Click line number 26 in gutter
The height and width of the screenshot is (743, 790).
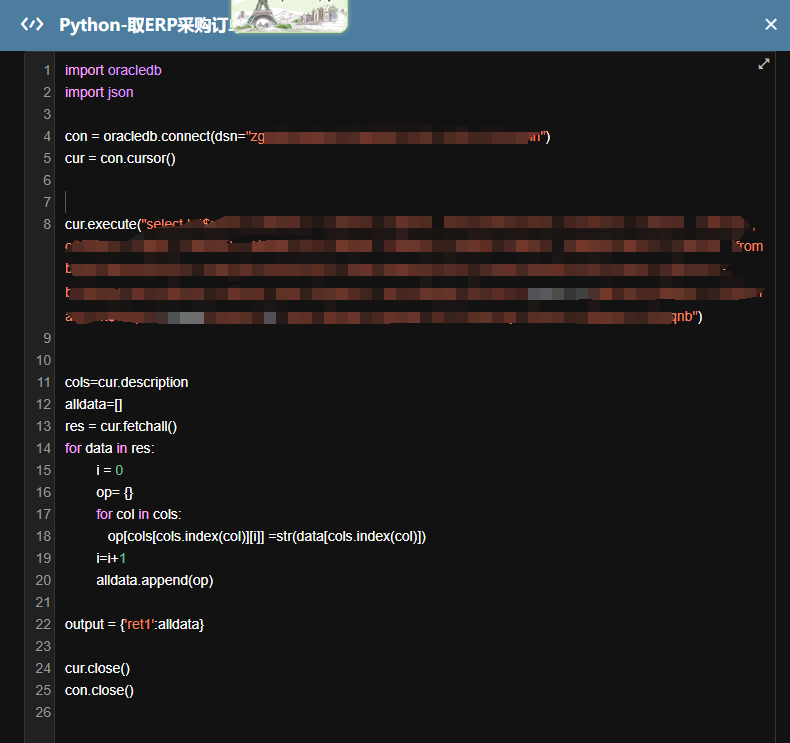(x=42, y=712)
